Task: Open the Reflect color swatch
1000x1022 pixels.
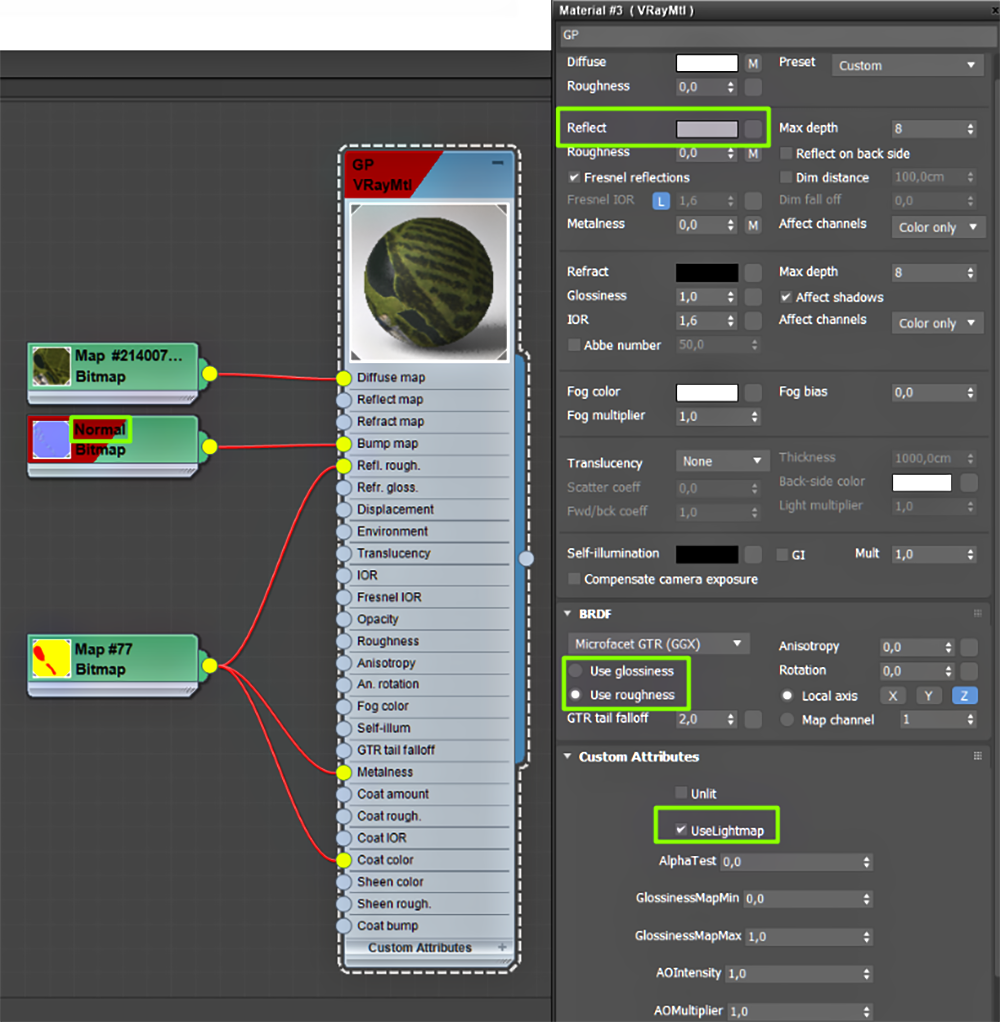Action: [x=707, y=128]
